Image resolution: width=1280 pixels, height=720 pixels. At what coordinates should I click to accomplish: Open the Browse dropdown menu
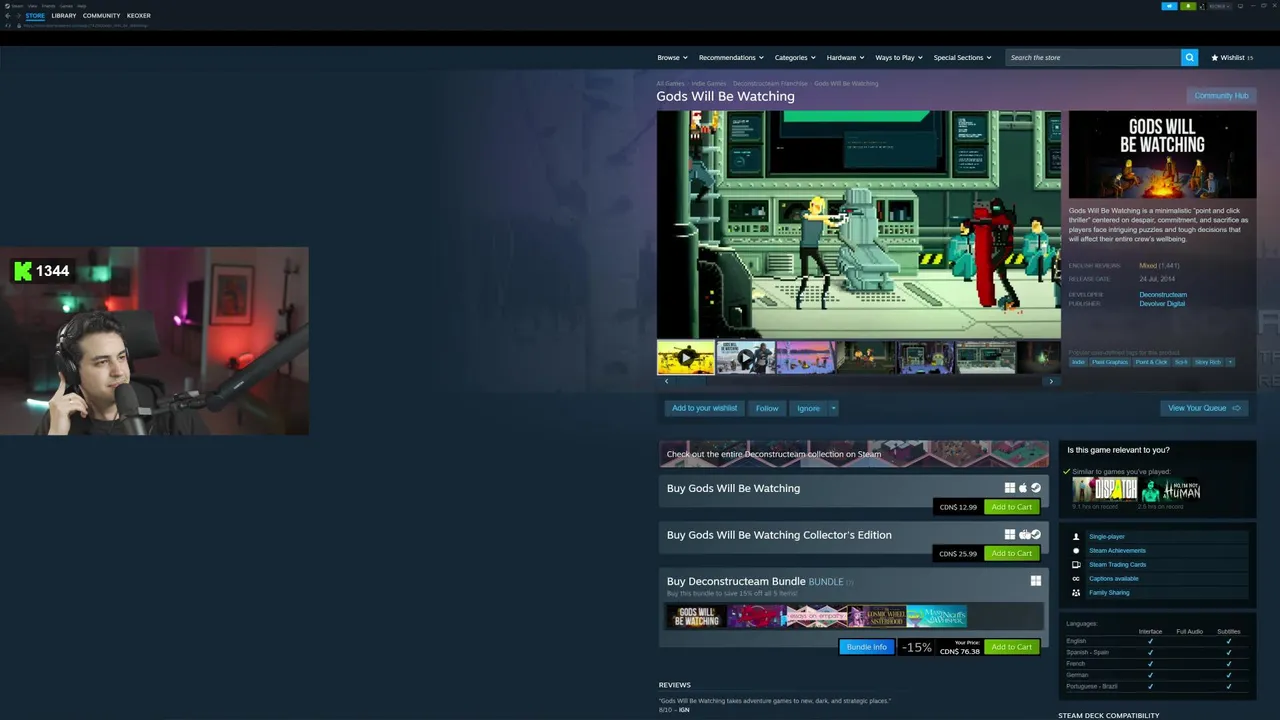(672, 58)
